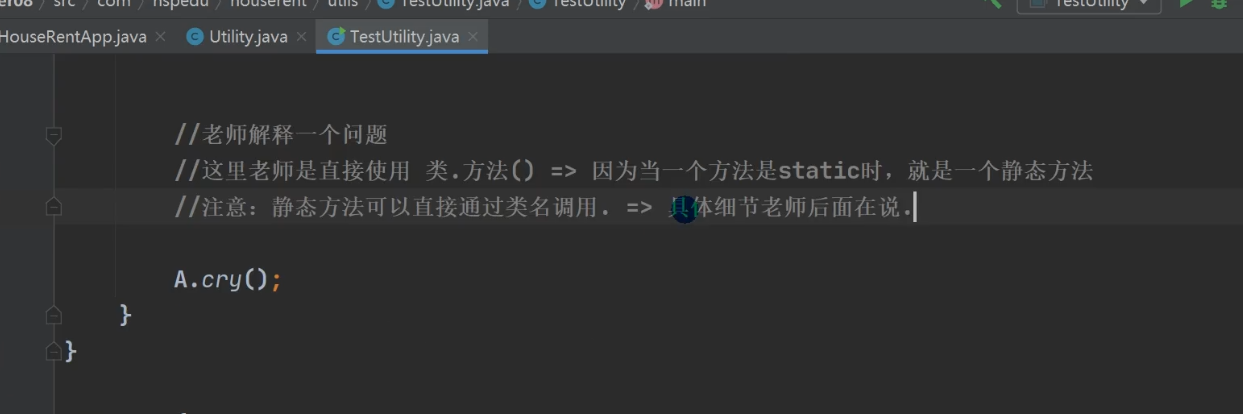Click the TestUtility class icon in breadcrumbs
Image resolution: width=1243 pixels, height=414 pixels.
point(537,3)
